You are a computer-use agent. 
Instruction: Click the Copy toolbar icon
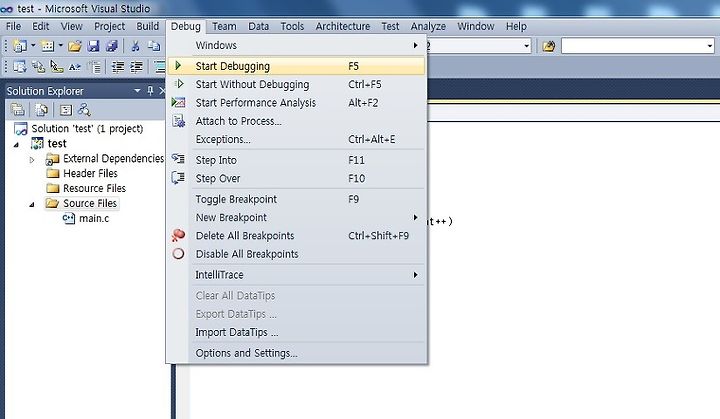click(154, 45)
